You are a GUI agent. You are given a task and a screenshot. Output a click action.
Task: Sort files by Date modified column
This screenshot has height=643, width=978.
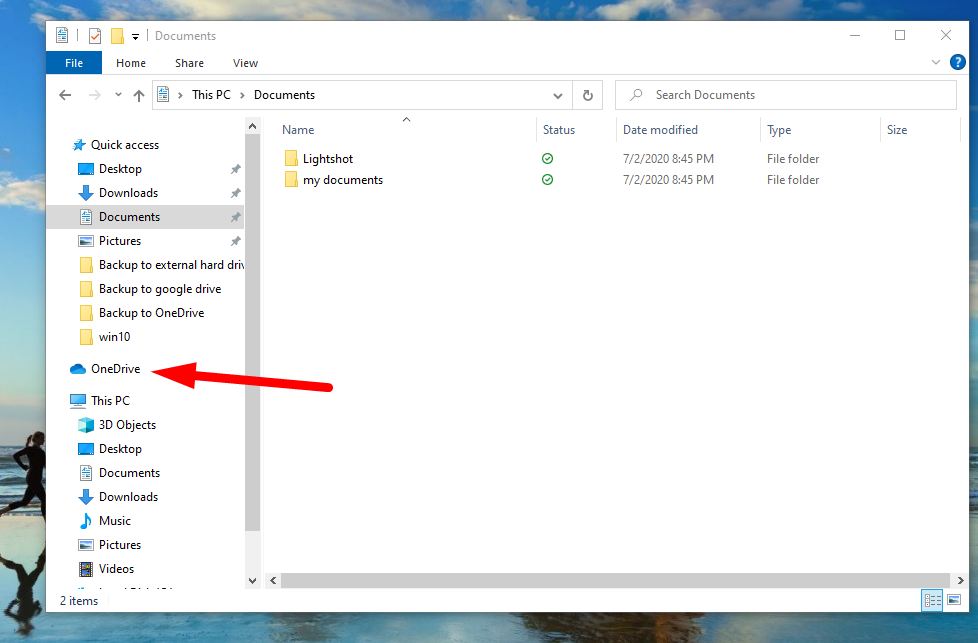coord(660,130)
